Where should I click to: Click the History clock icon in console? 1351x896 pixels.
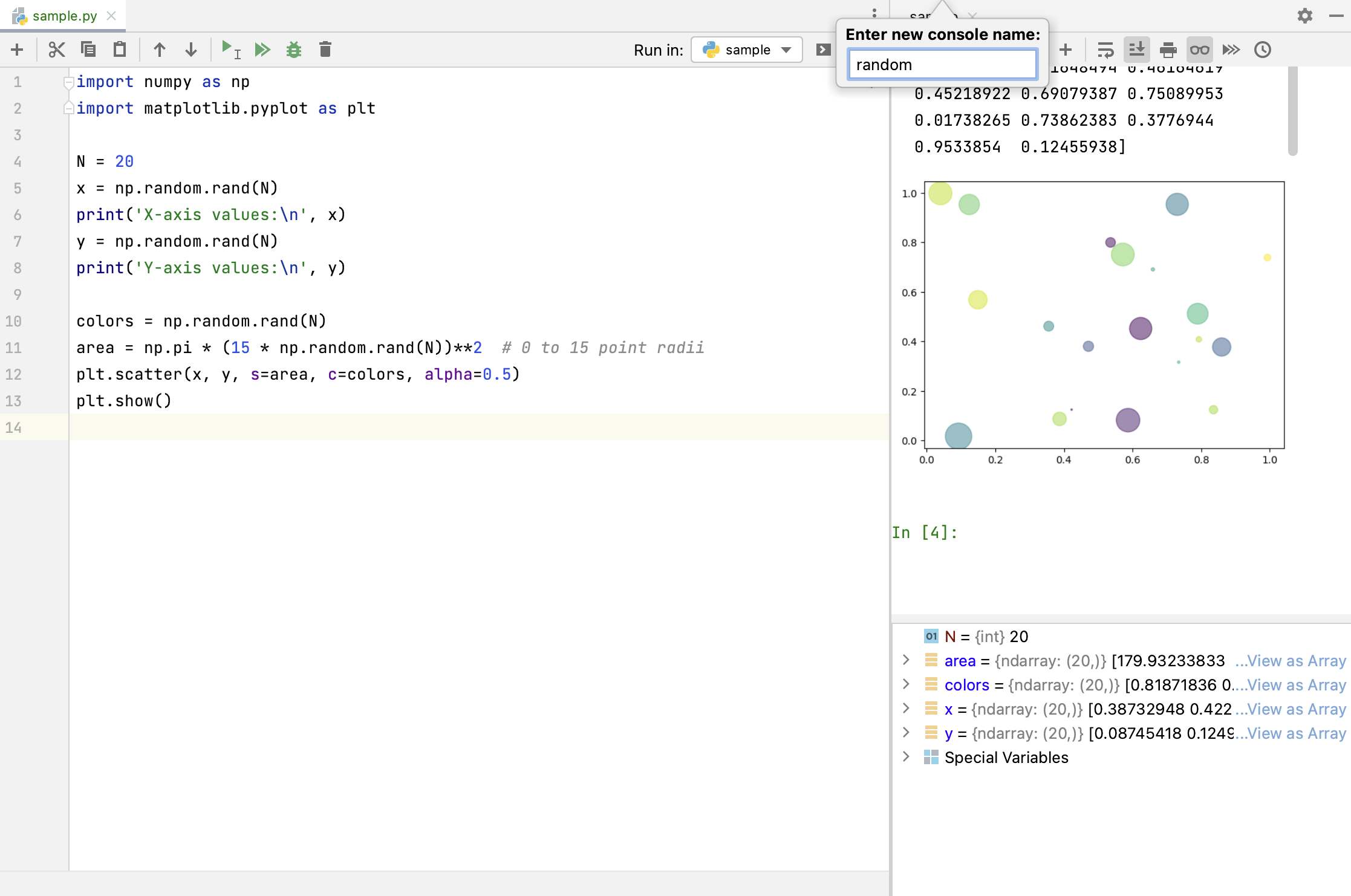pos(1263,49)
